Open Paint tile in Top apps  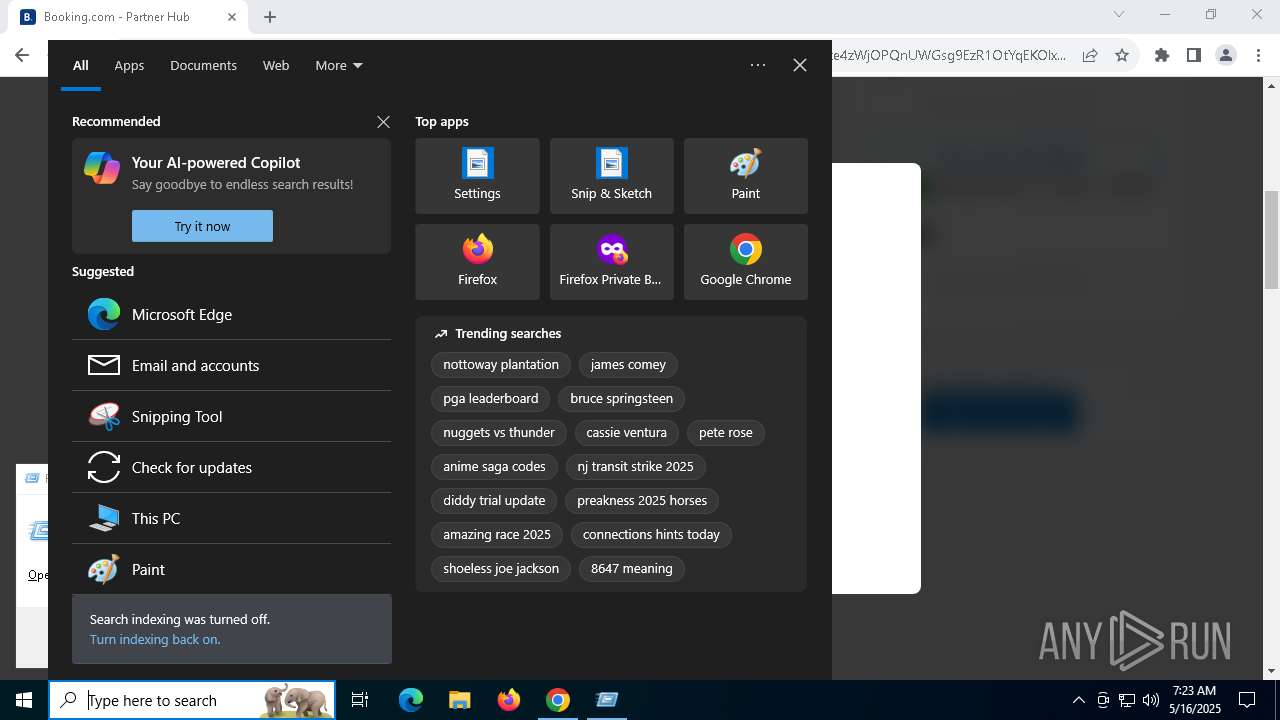click(x=745, y=176)
